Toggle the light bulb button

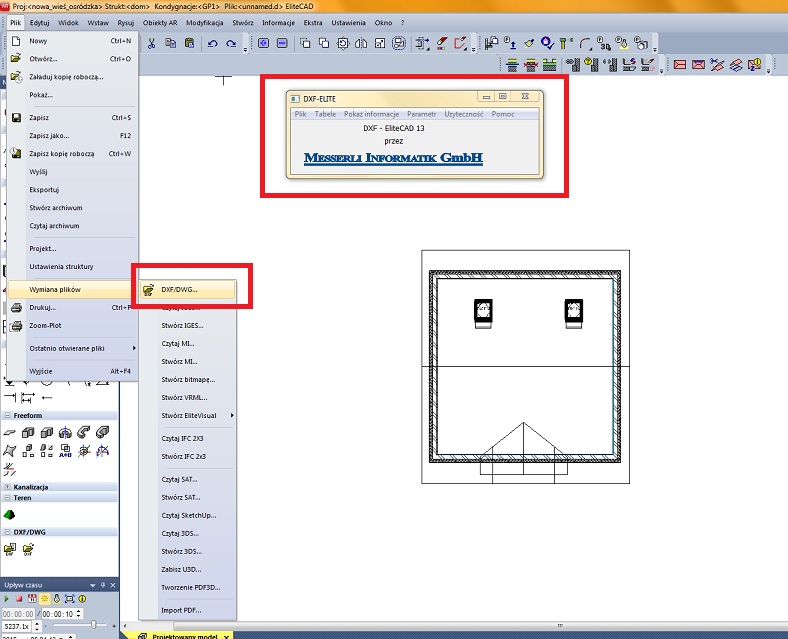click(x=57, y=598)
